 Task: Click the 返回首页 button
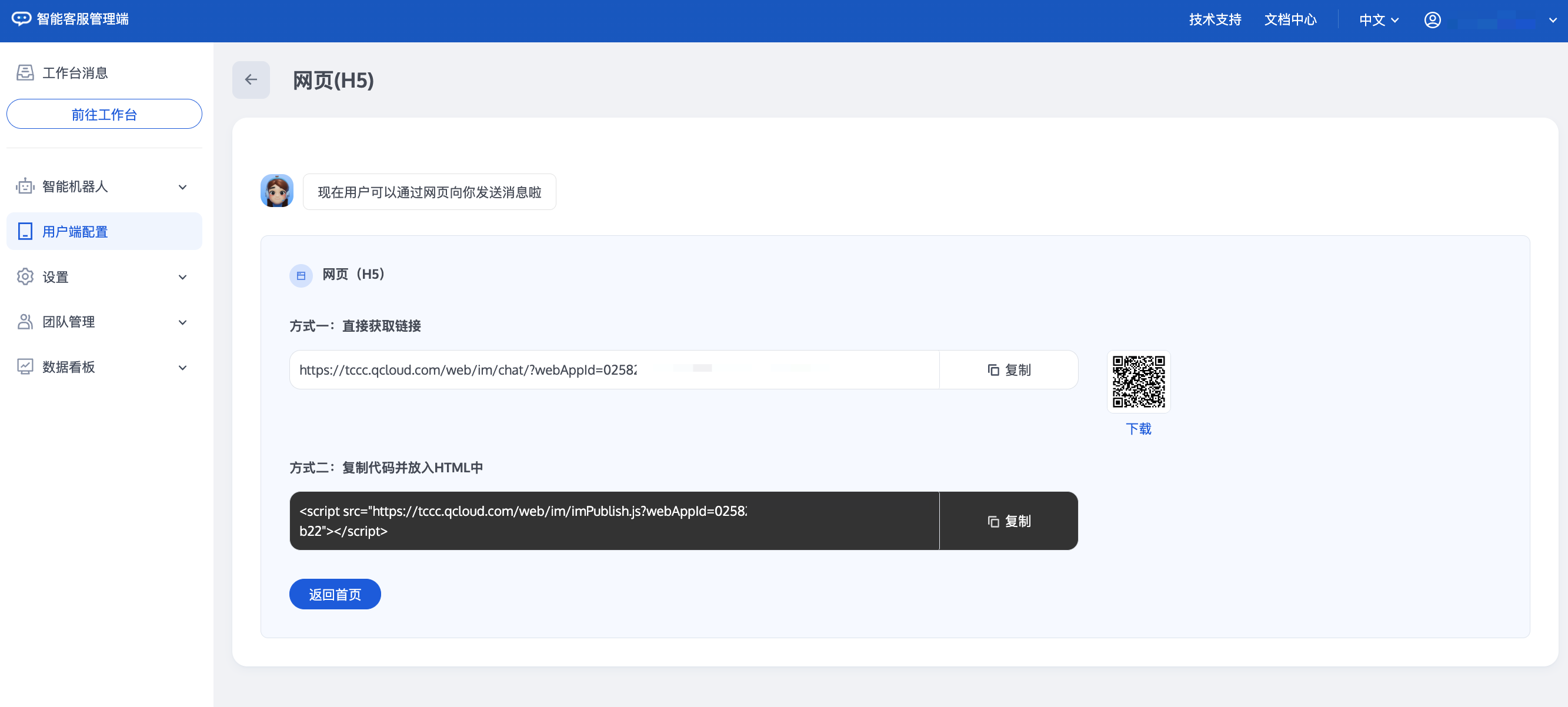click(335, 593)
